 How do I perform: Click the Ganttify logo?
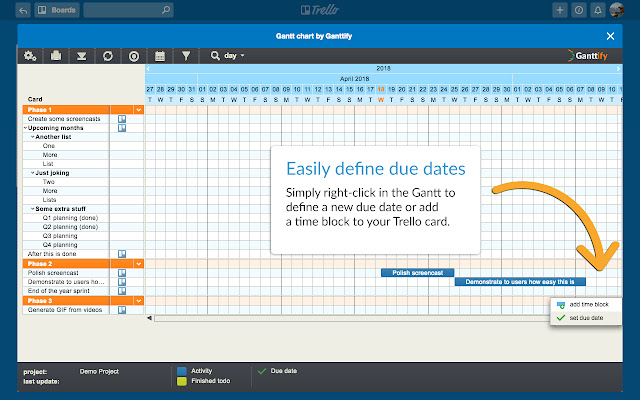pos(587,56)
